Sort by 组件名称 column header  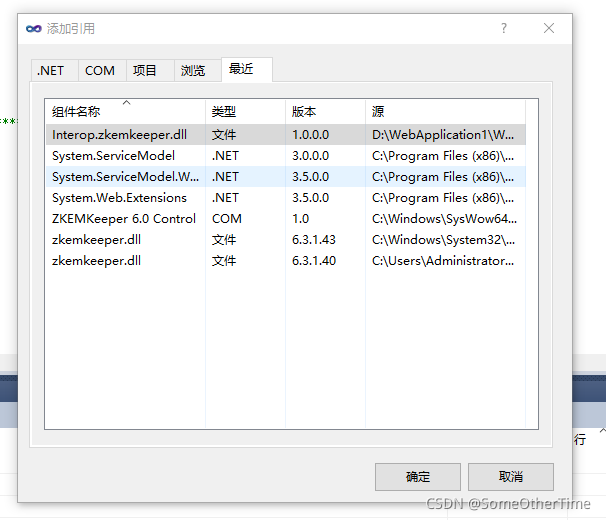tap(125, 111)
